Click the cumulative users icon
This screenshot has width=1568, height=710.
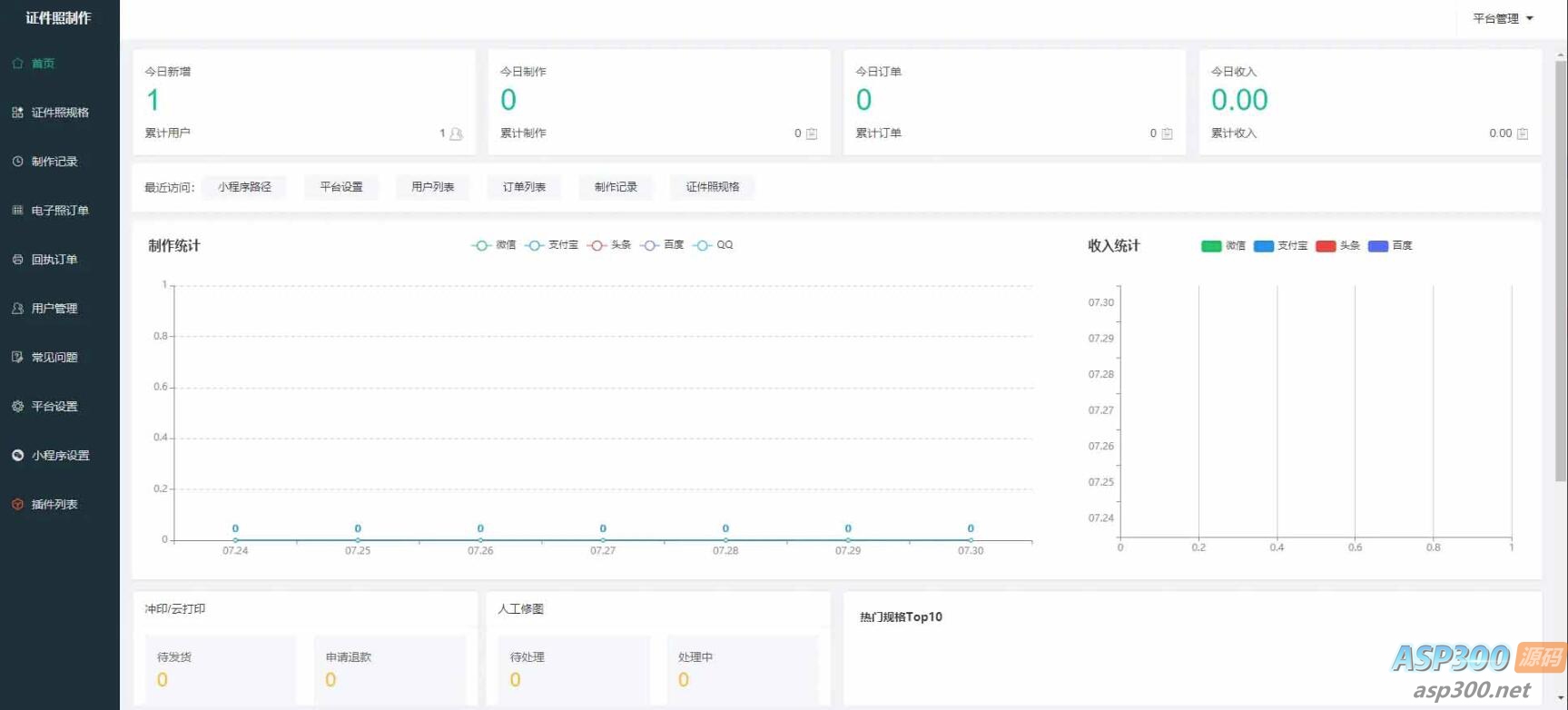(456, 134)
